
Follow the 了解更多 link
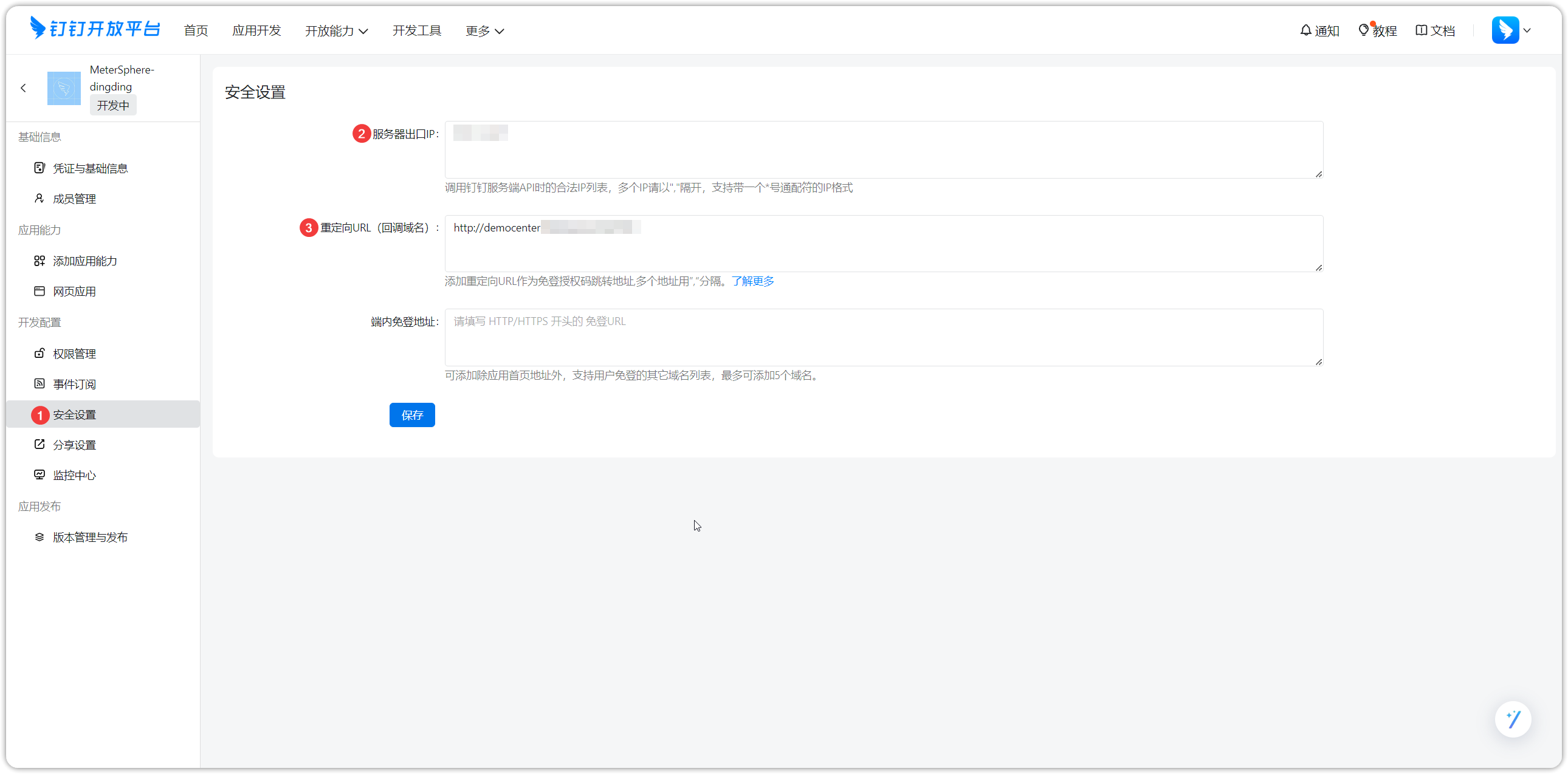[x=753, y=281]
